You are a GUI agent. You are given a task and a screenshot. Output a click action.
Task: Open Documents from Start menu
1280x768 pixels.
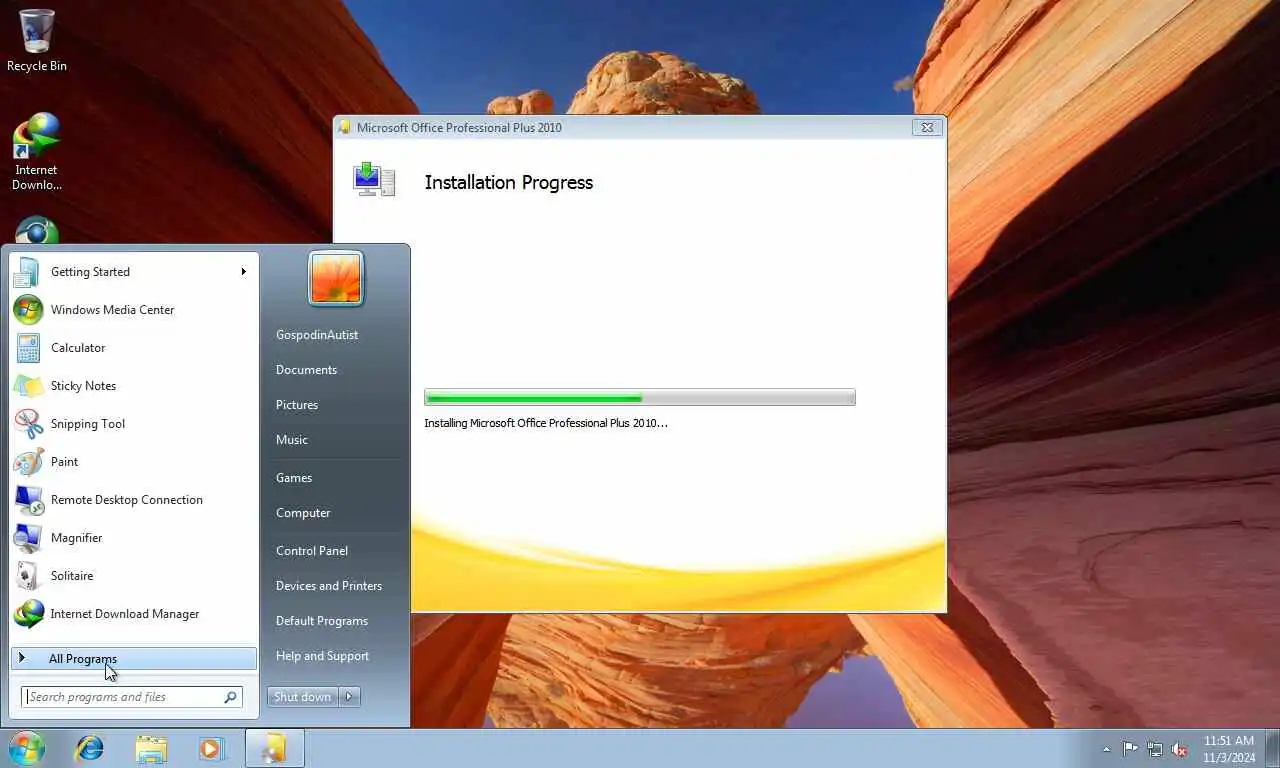click(306, 370)
